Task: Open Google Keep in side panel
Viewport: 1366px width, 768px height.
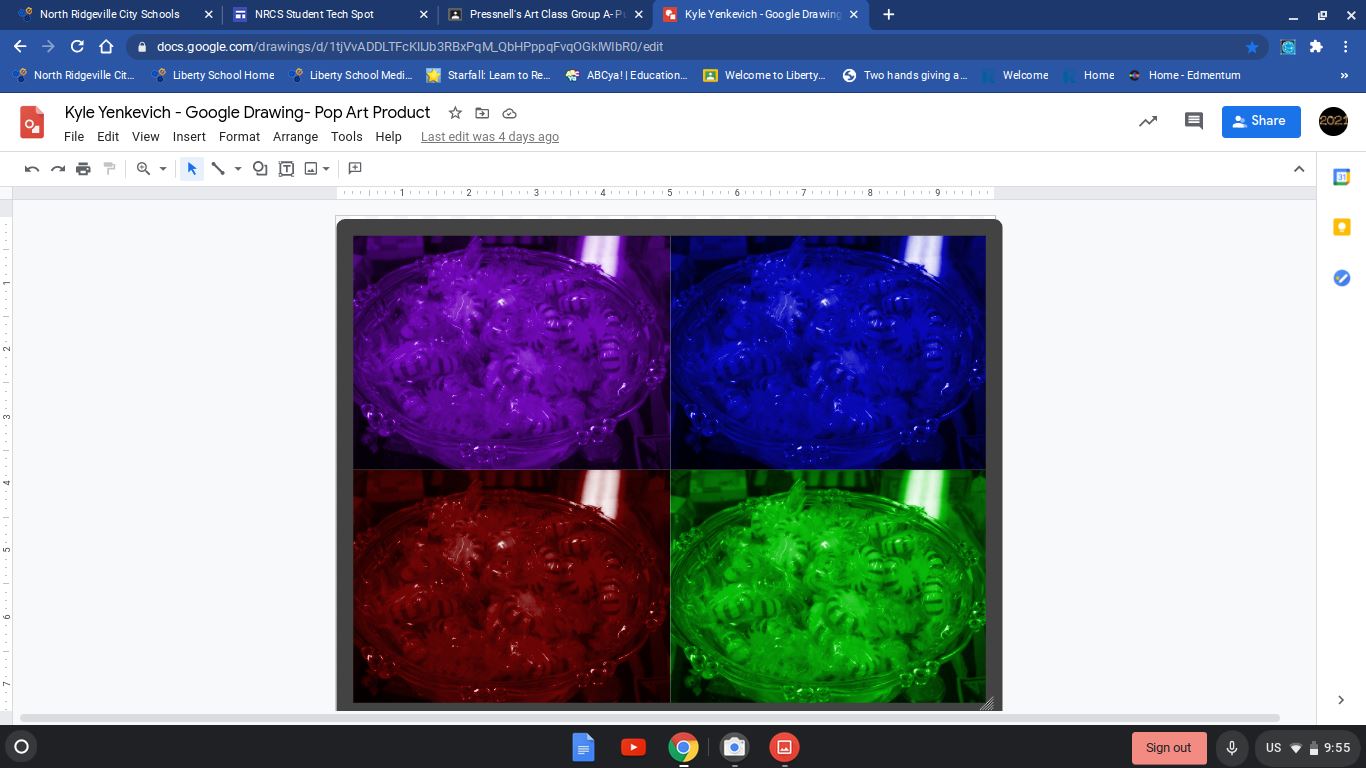Action: point(1341,228)
